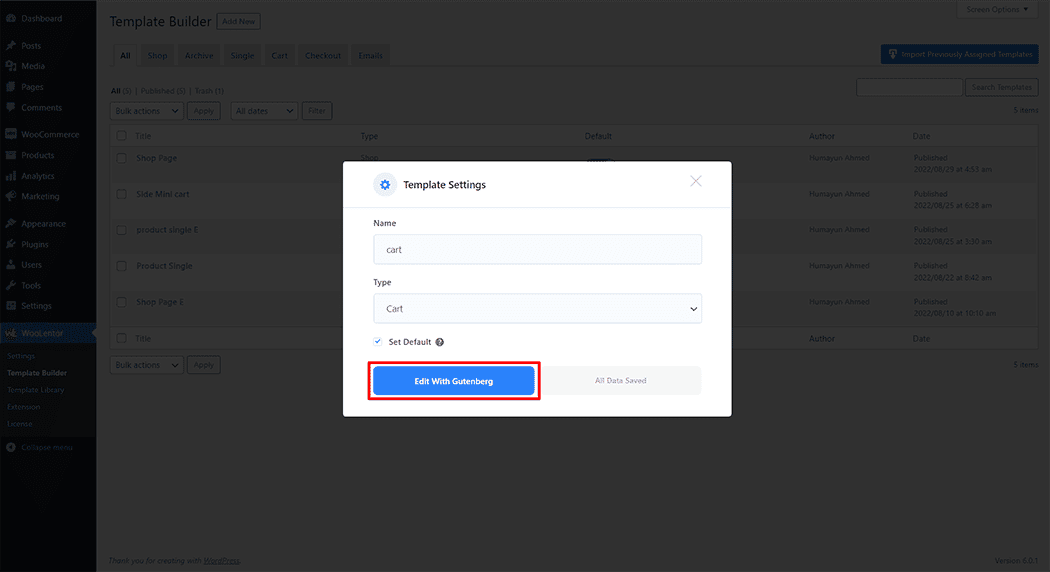Switch to the Emails tab
Viewport: 1050px width, 572px height.
pos(370,56)
